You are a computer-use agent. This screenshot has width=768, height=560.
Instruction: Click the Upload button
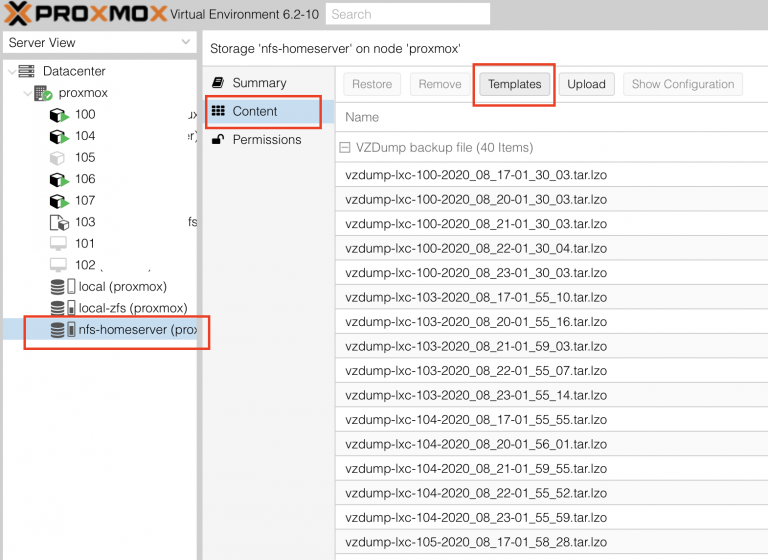click(587, 85)
